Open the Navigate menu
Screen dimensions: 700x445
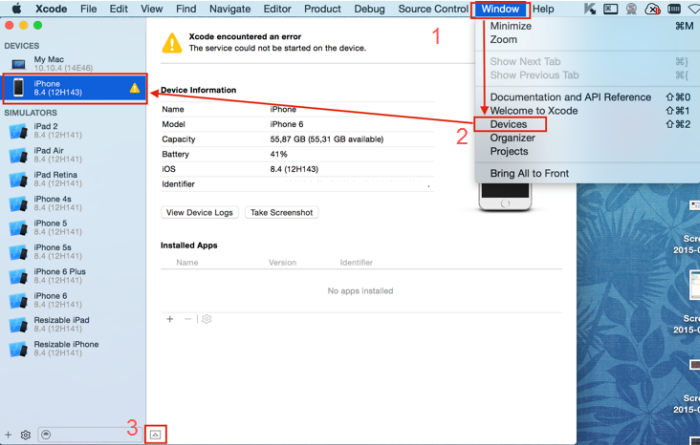230,9
